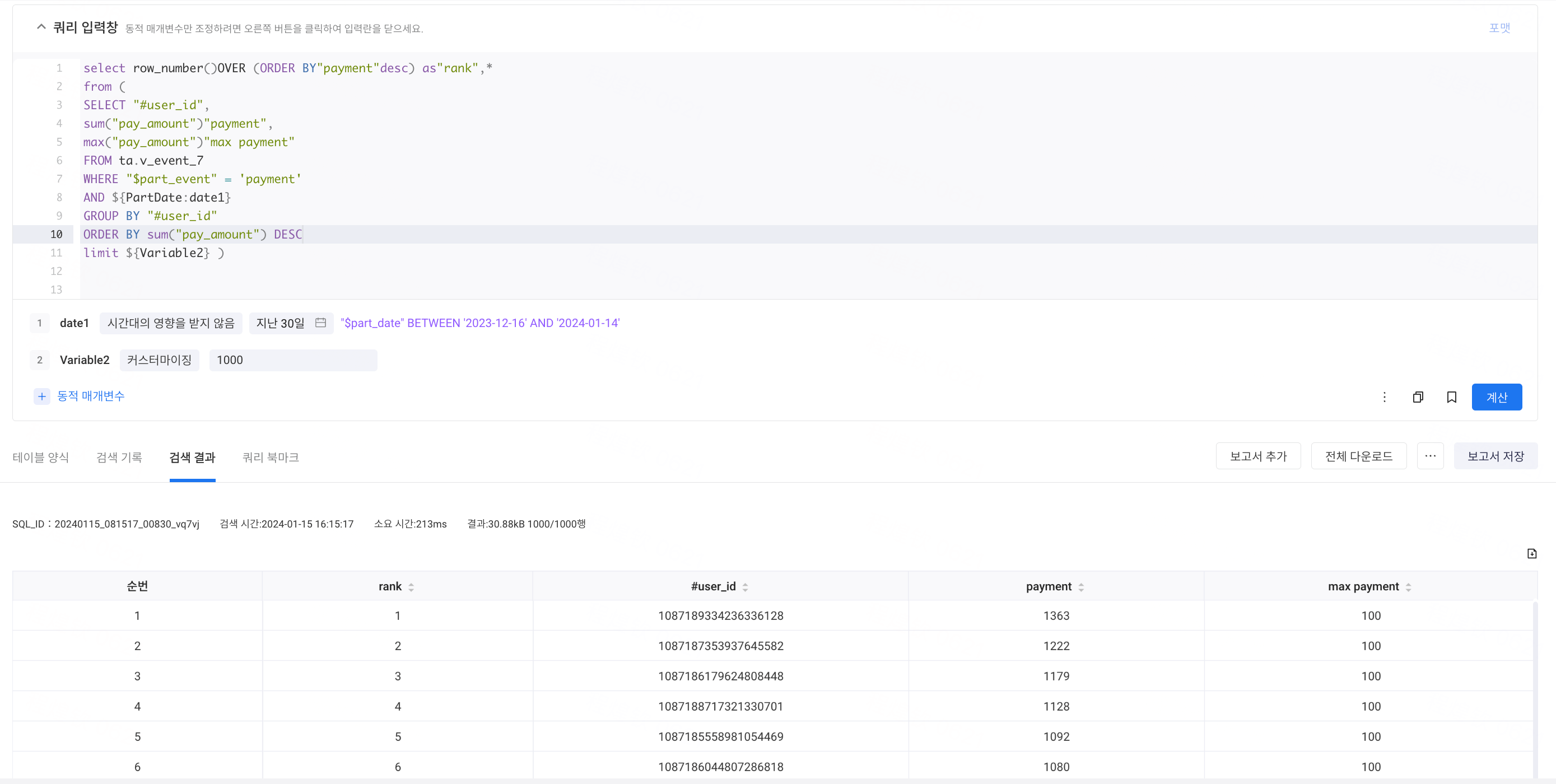The height and width of the screenshot is (784, 1556).
Task: Run the query with 계산 button
Action: [1497, 397]
